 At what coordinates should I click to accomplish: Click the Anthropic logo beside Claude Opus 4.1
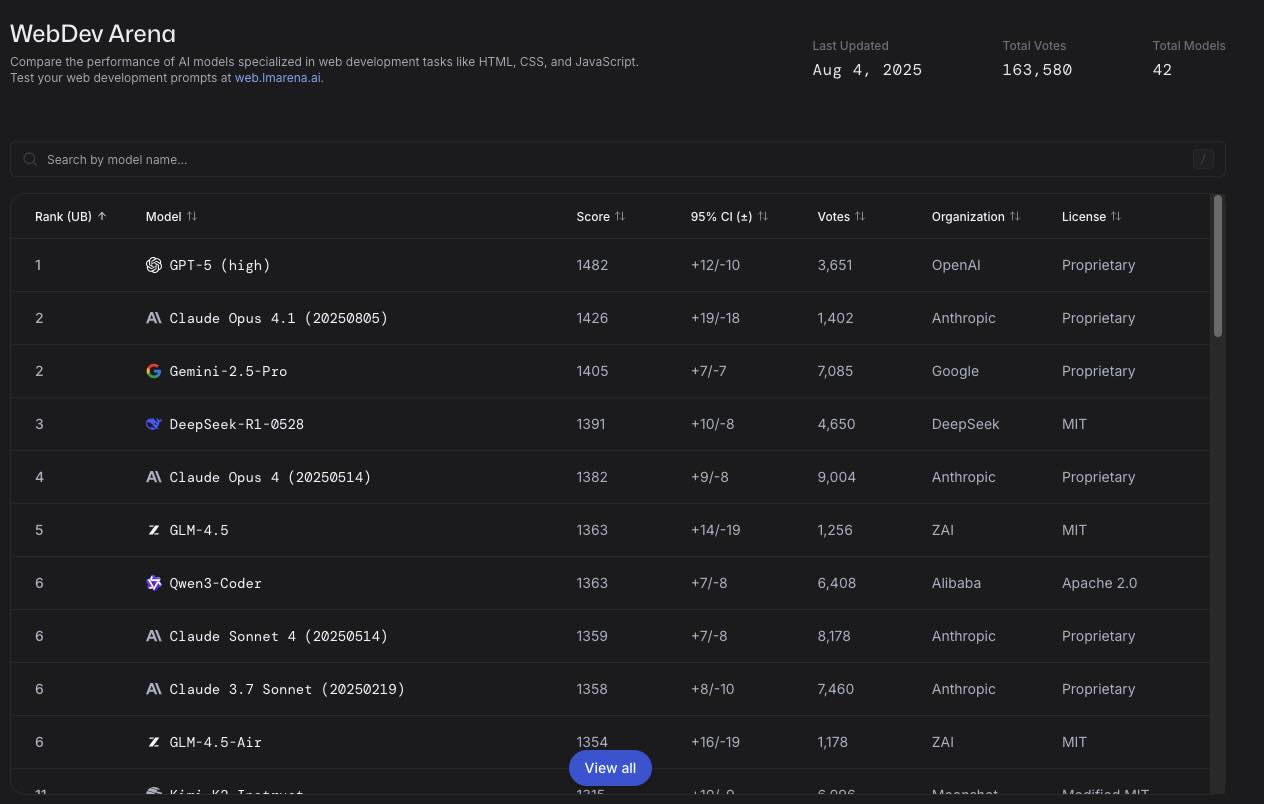pos(154,318)
